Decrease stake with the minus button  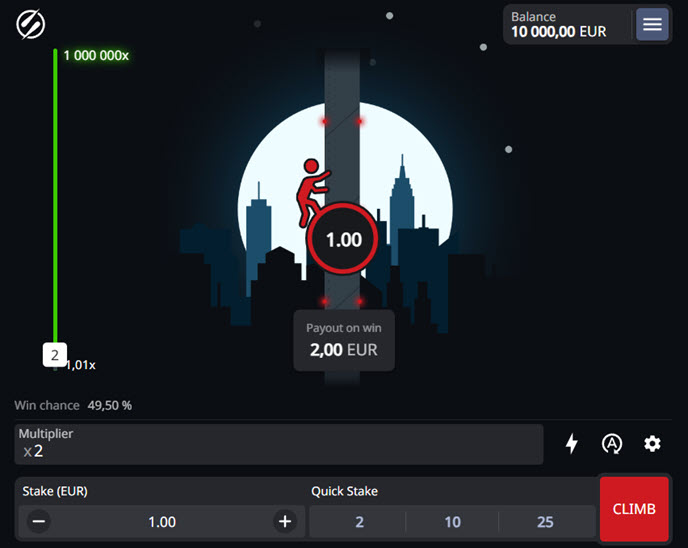pos(39,521)
